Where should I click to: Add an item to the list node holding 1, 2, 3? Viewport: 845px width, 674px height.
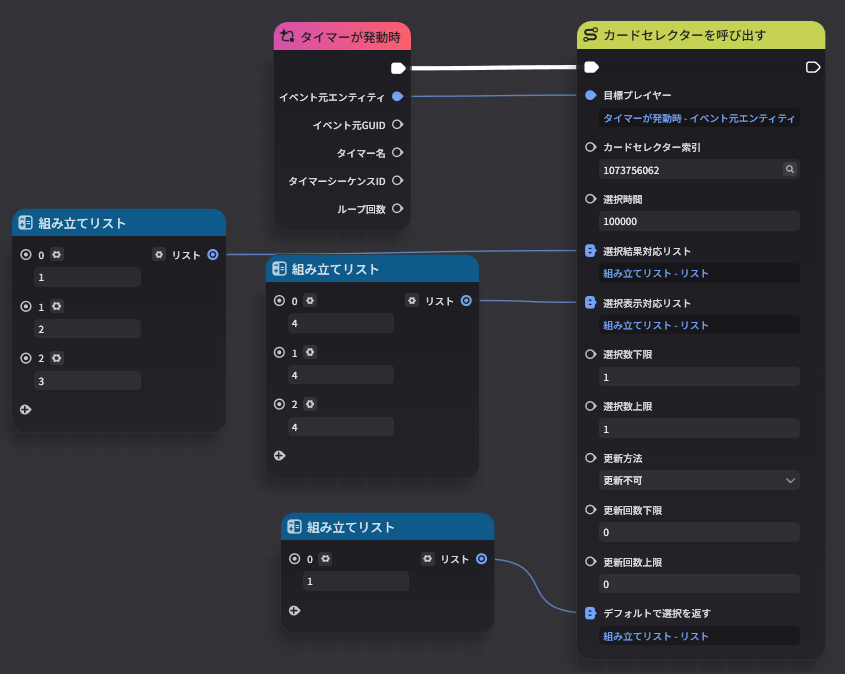[25, 409]
